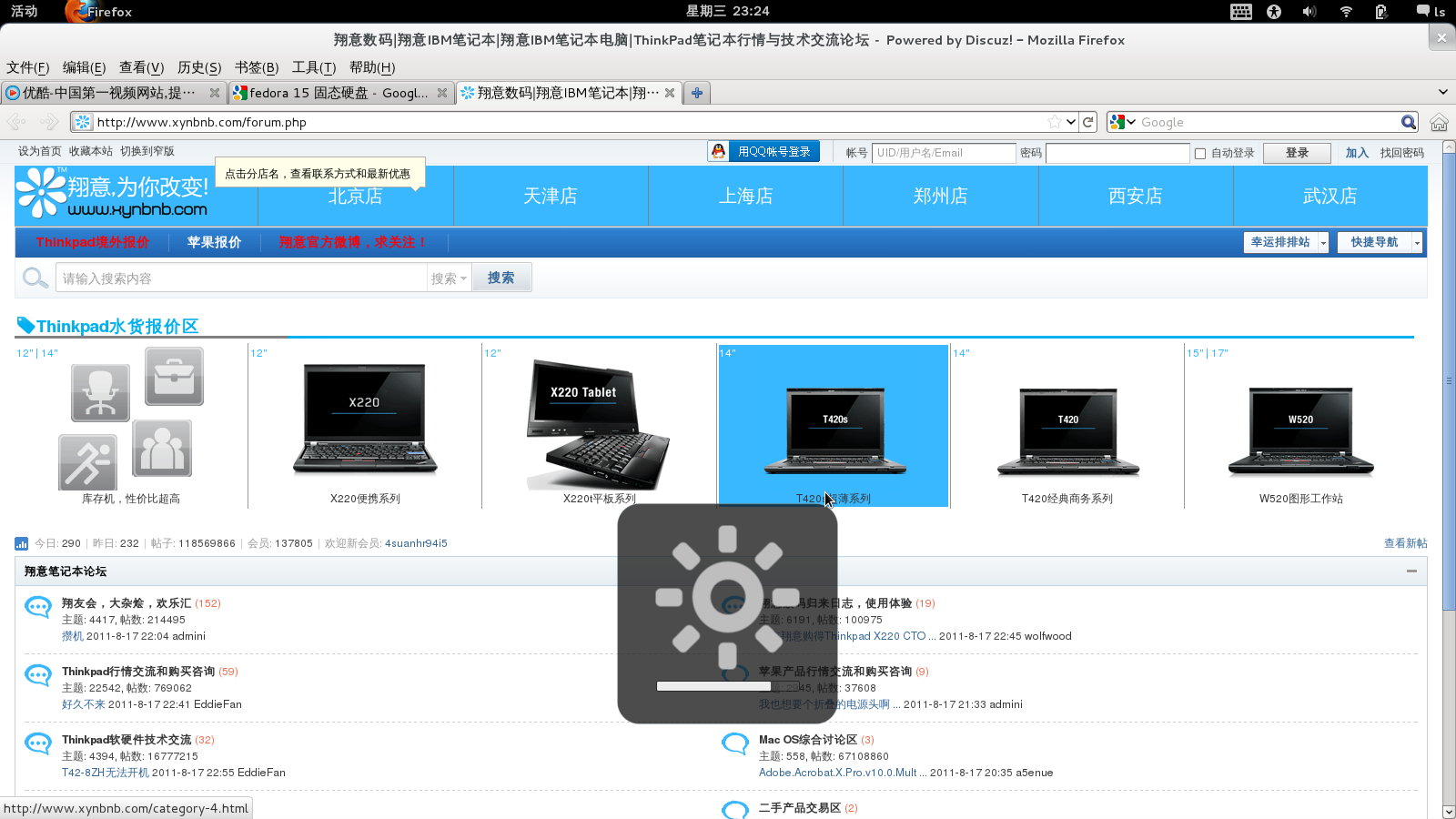
Task: Open the battery power icon in top panel
Action: tap(1381, 11)
